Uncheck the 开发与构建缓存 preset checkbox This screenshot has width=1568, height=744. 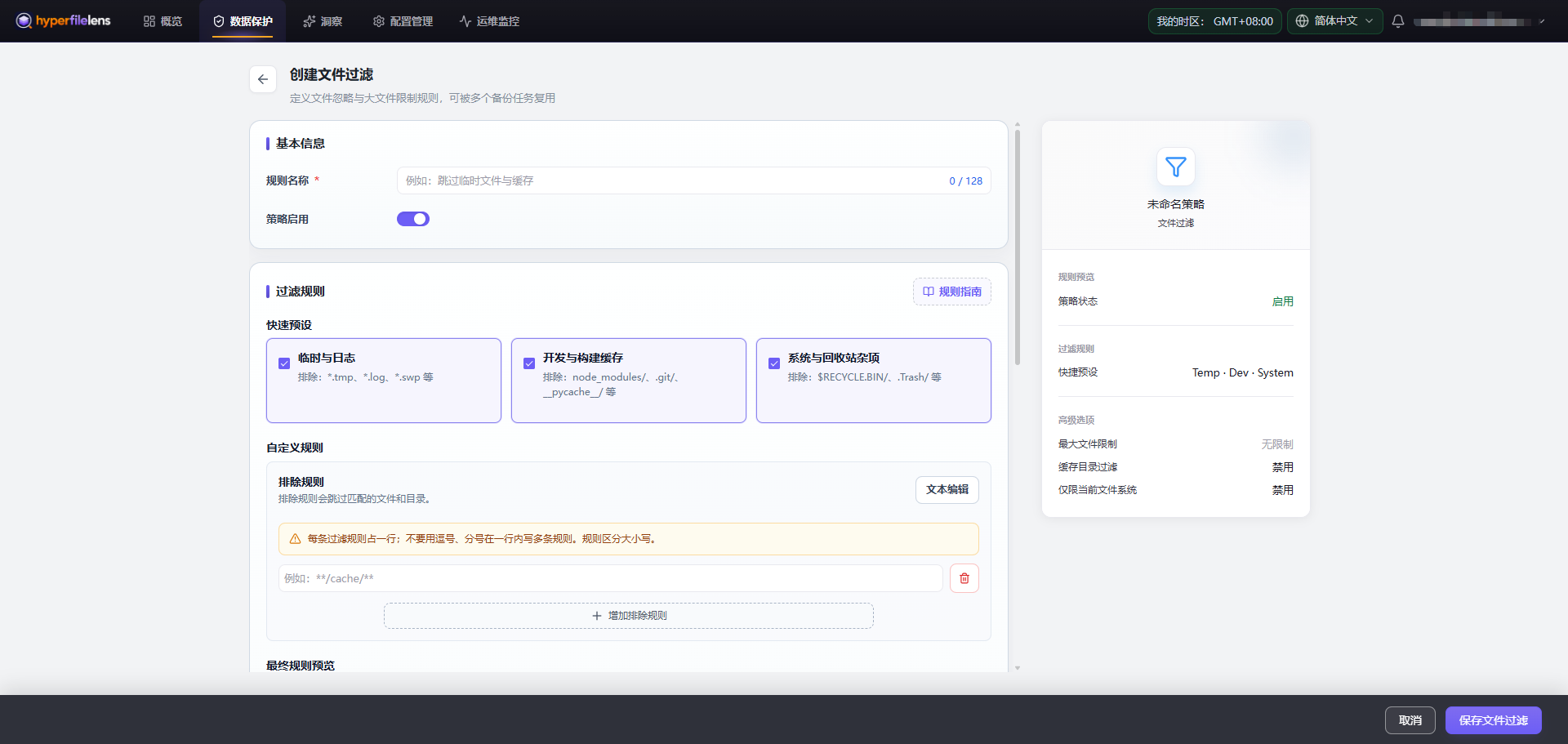tap(529, 363)
